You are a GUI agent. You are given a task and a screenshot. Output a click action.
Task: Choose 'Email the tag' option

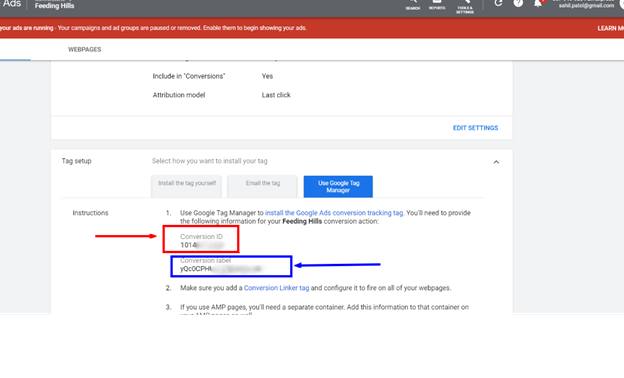[263, 186]
